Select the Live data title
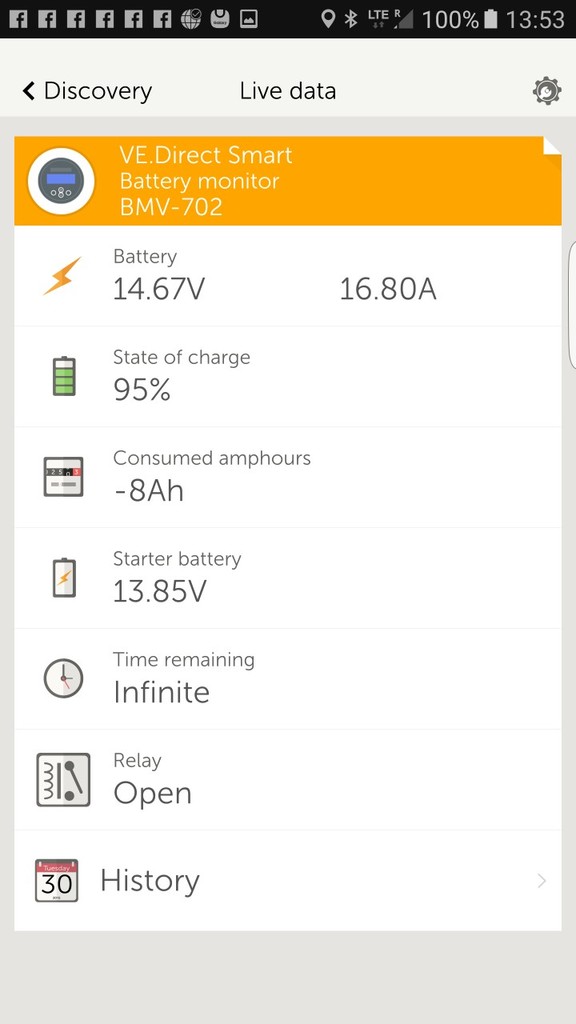The image size is (576, 1024). tap(287, 91)
